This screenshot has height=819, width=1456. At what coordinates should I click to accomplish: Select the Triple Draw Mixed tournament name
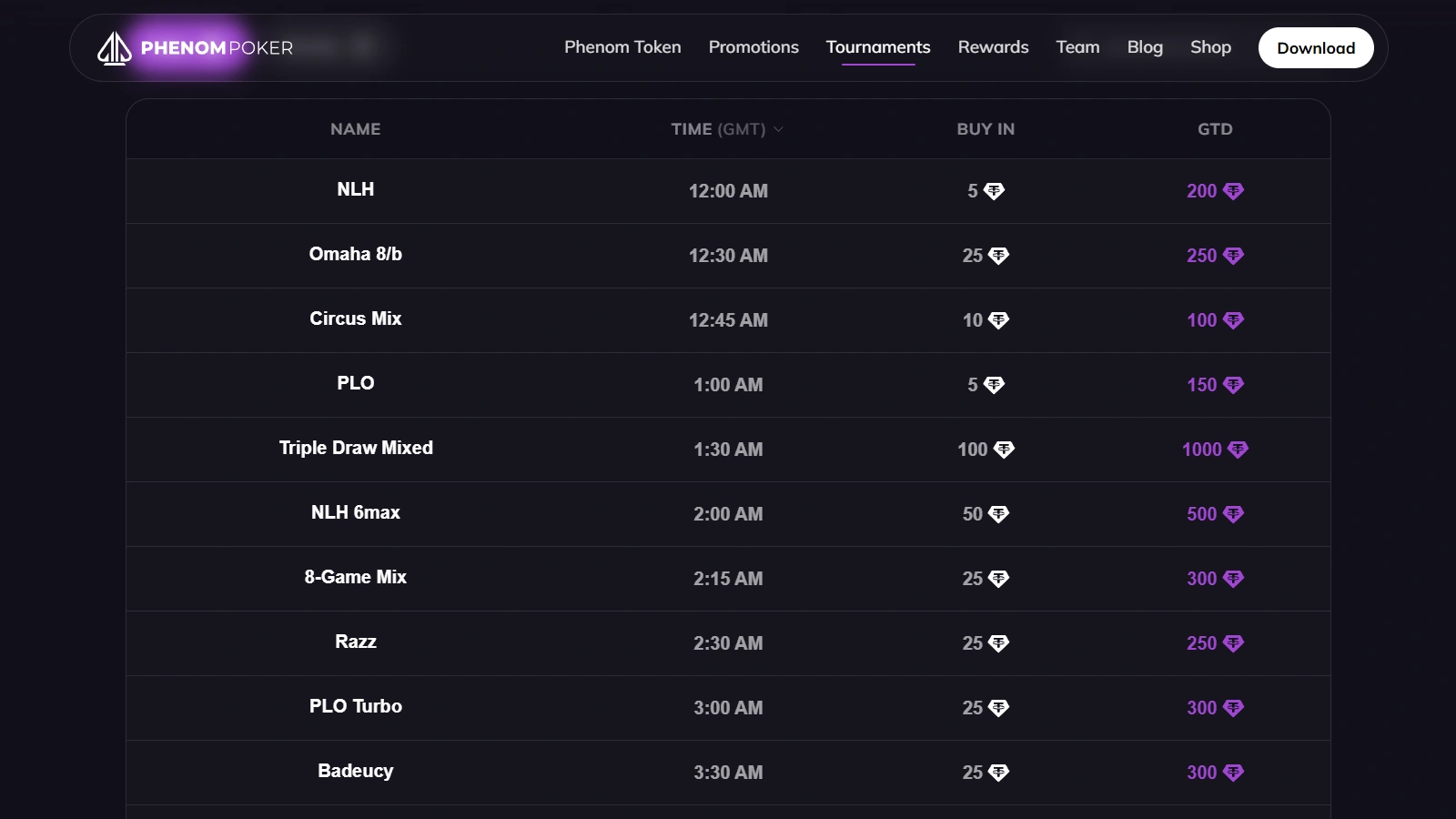click(x=356, y=448)
